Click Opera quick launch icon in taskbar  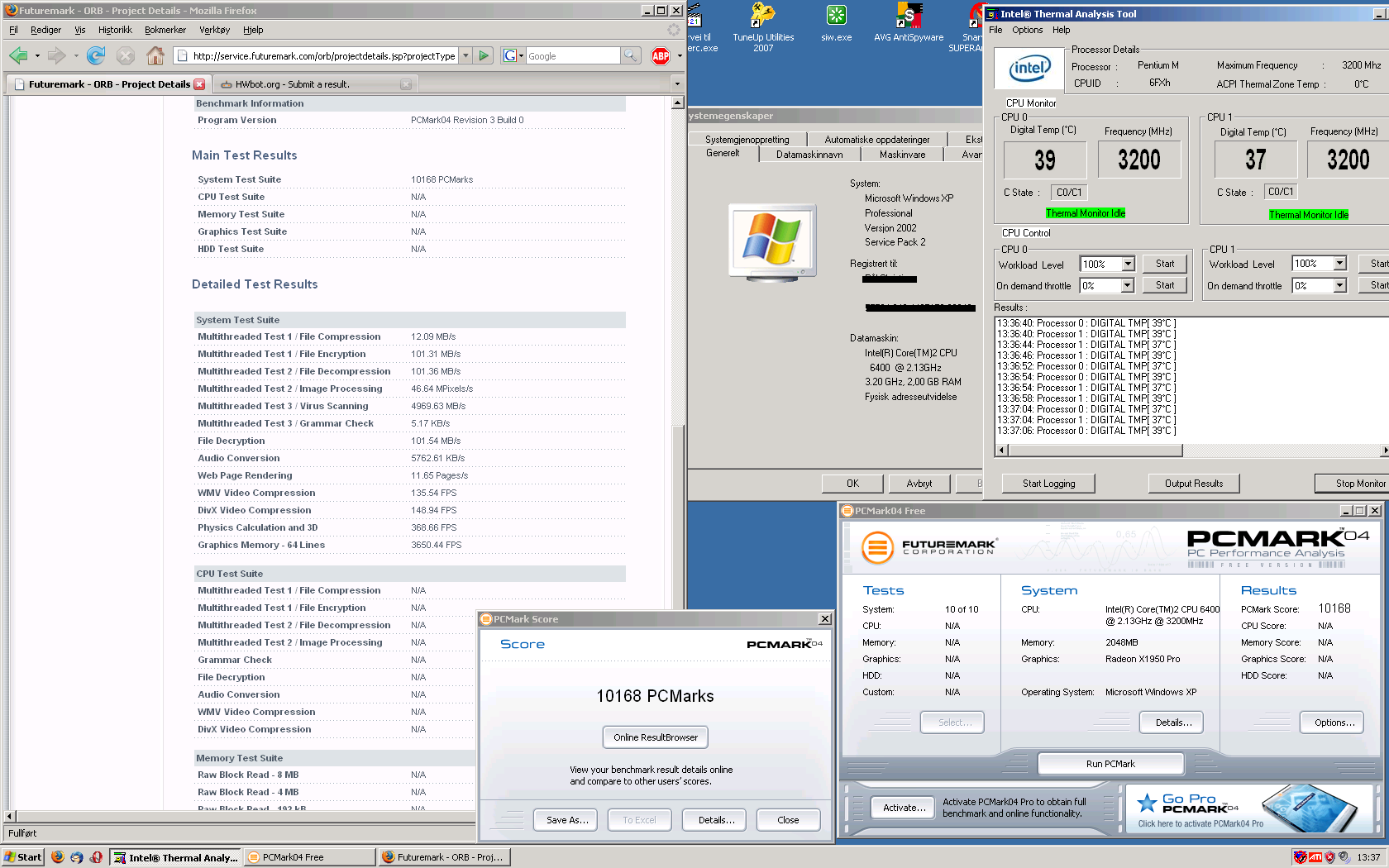(97, 857)
